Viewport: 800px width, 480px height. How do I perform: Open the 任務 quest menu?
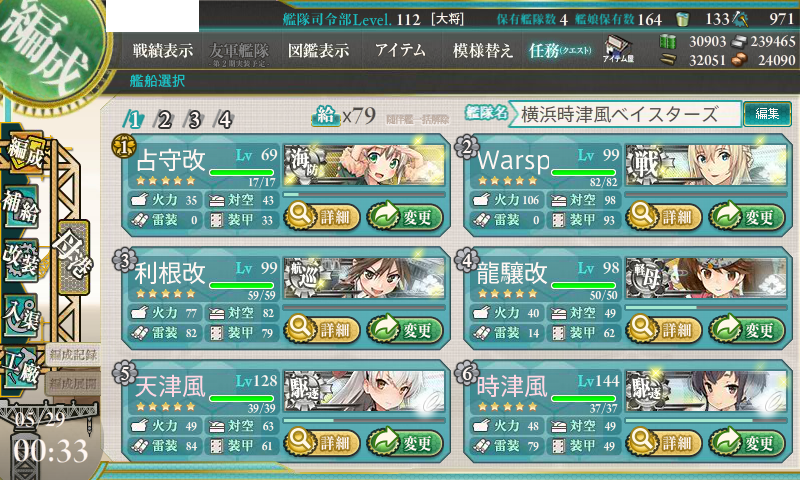tap(560, 50)
